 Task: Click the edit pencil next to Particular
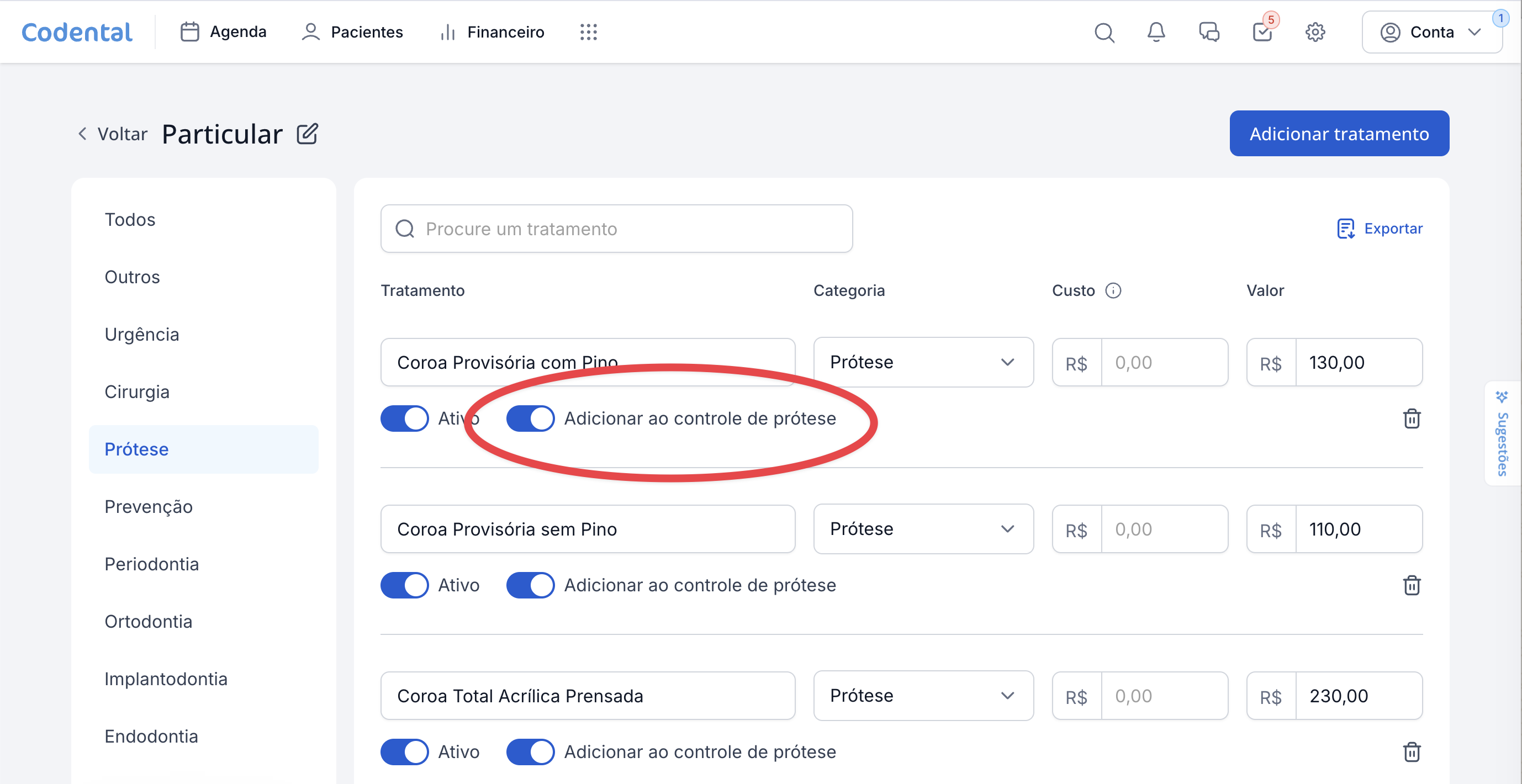tap(307, 134)
